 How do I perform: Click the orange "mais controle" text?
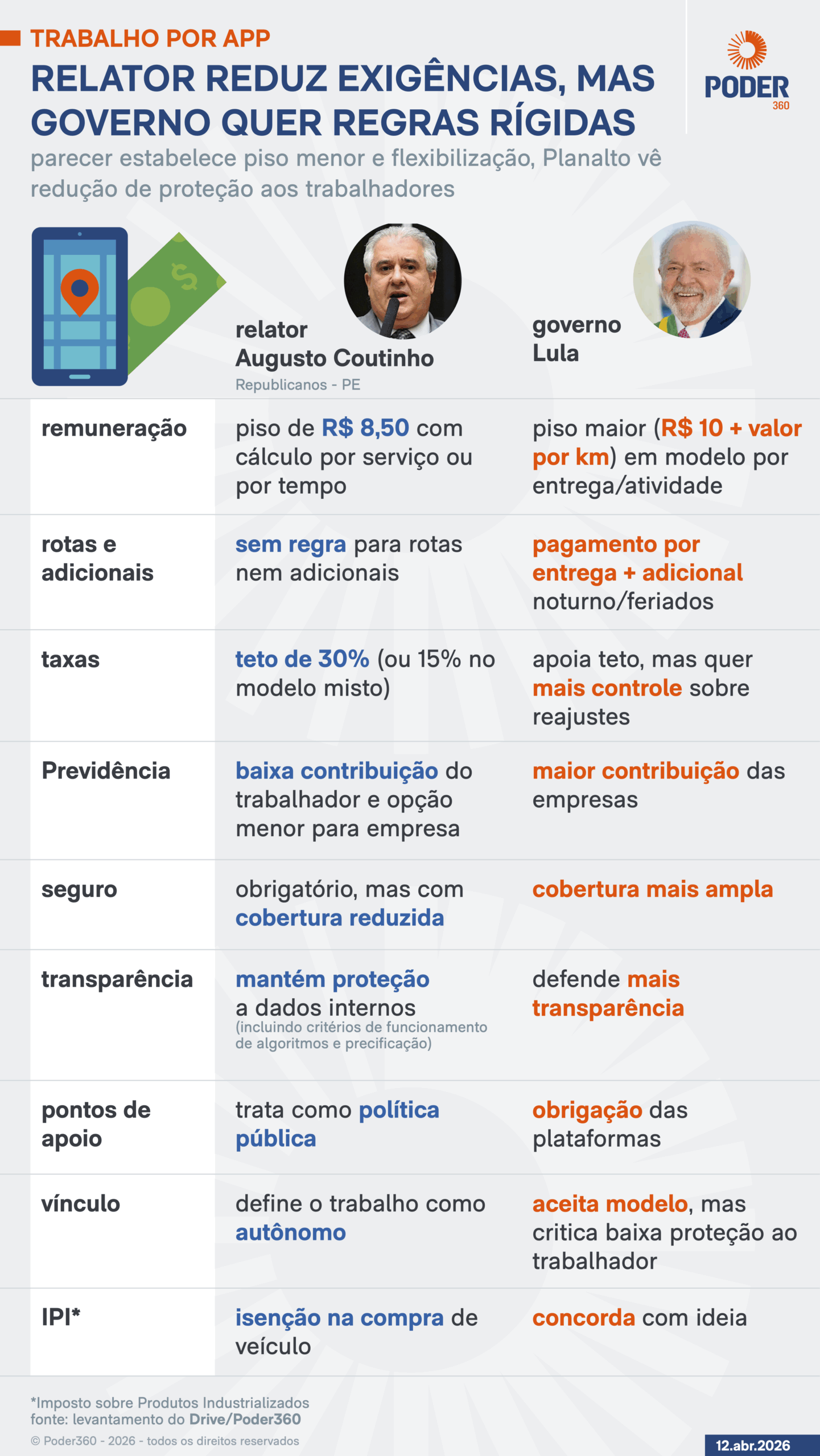click(607, 688)
